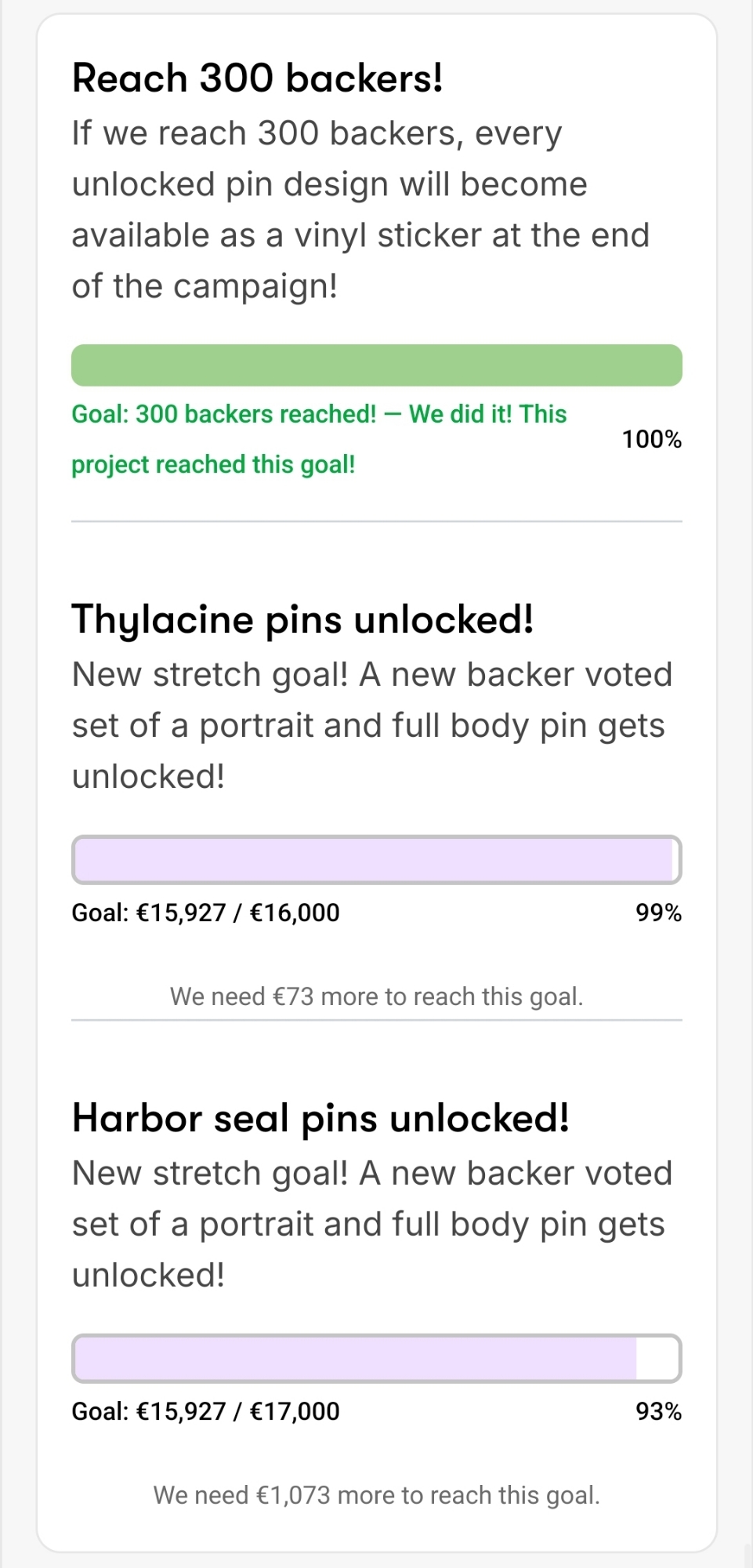Click the filled part of Harbor seal progress bar
This screenshot has width=753, height=1568.
(354, 1359)
